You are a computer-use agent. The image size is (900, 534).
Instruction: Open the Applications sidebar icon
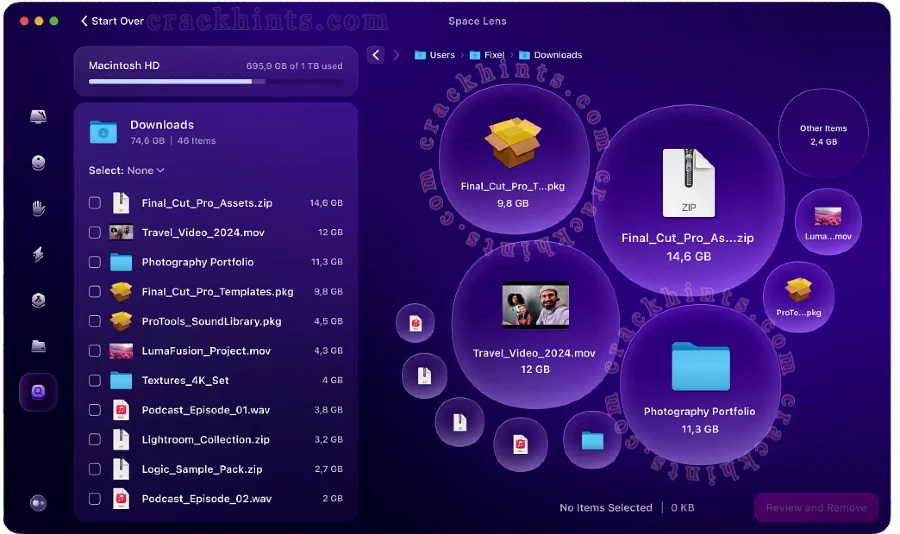pyautogui.click(x=38, y=300)
